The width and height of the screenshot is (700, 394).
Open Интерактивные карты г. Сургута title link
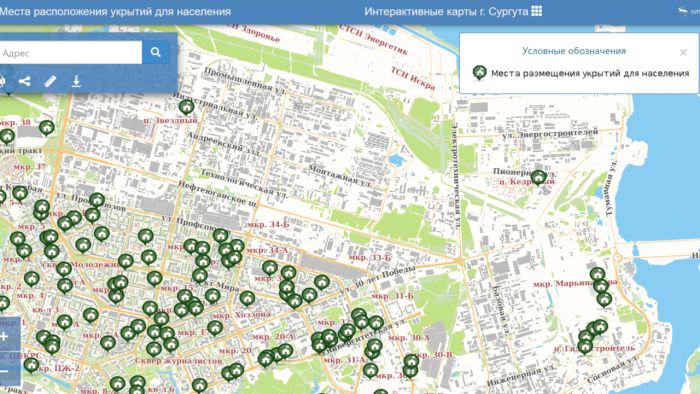(446, 12)
